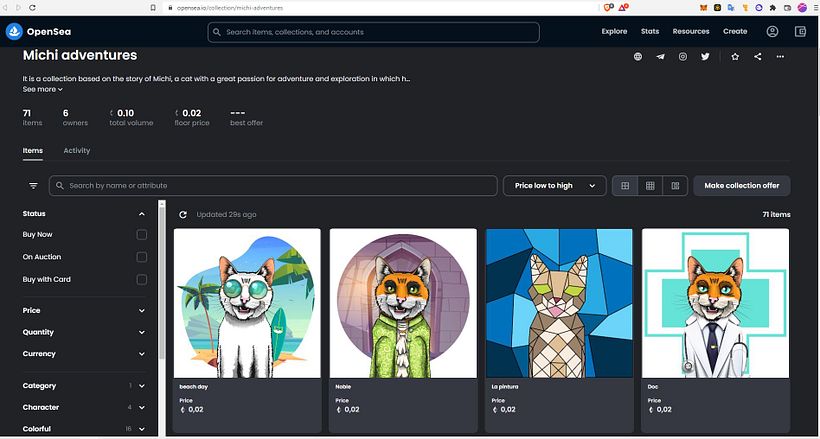The image size is (820, 439).
Task: Open the Resources menu
Action: (691, 31)
